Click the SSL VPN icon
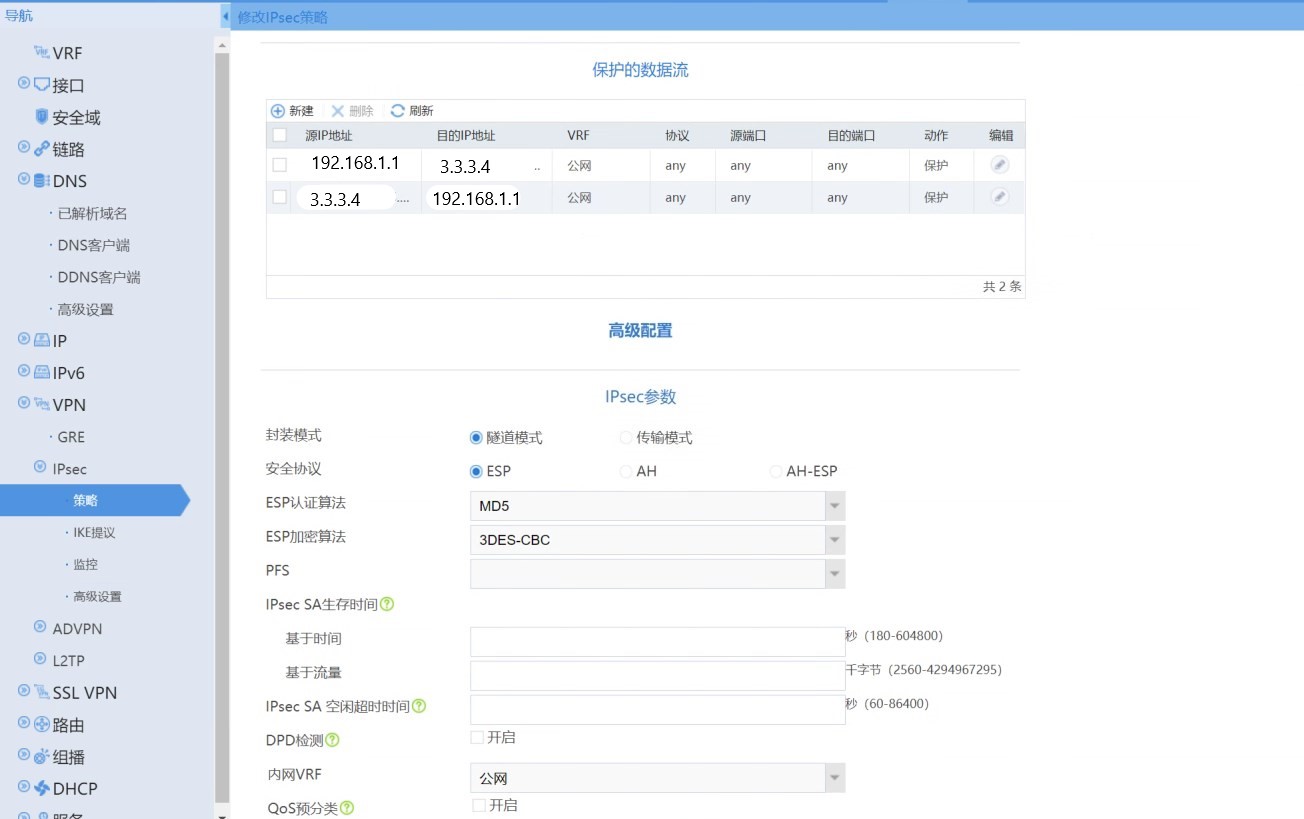The width and height of the screenshot is (1304, 819). [42, 692]
